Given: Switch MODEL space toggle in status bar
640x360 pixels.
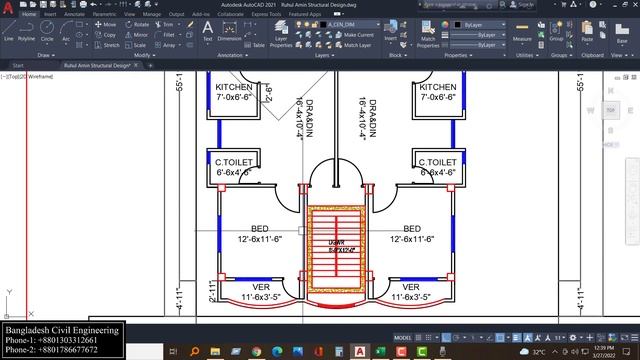Looking at the screenshot, I should click(402, 338).
